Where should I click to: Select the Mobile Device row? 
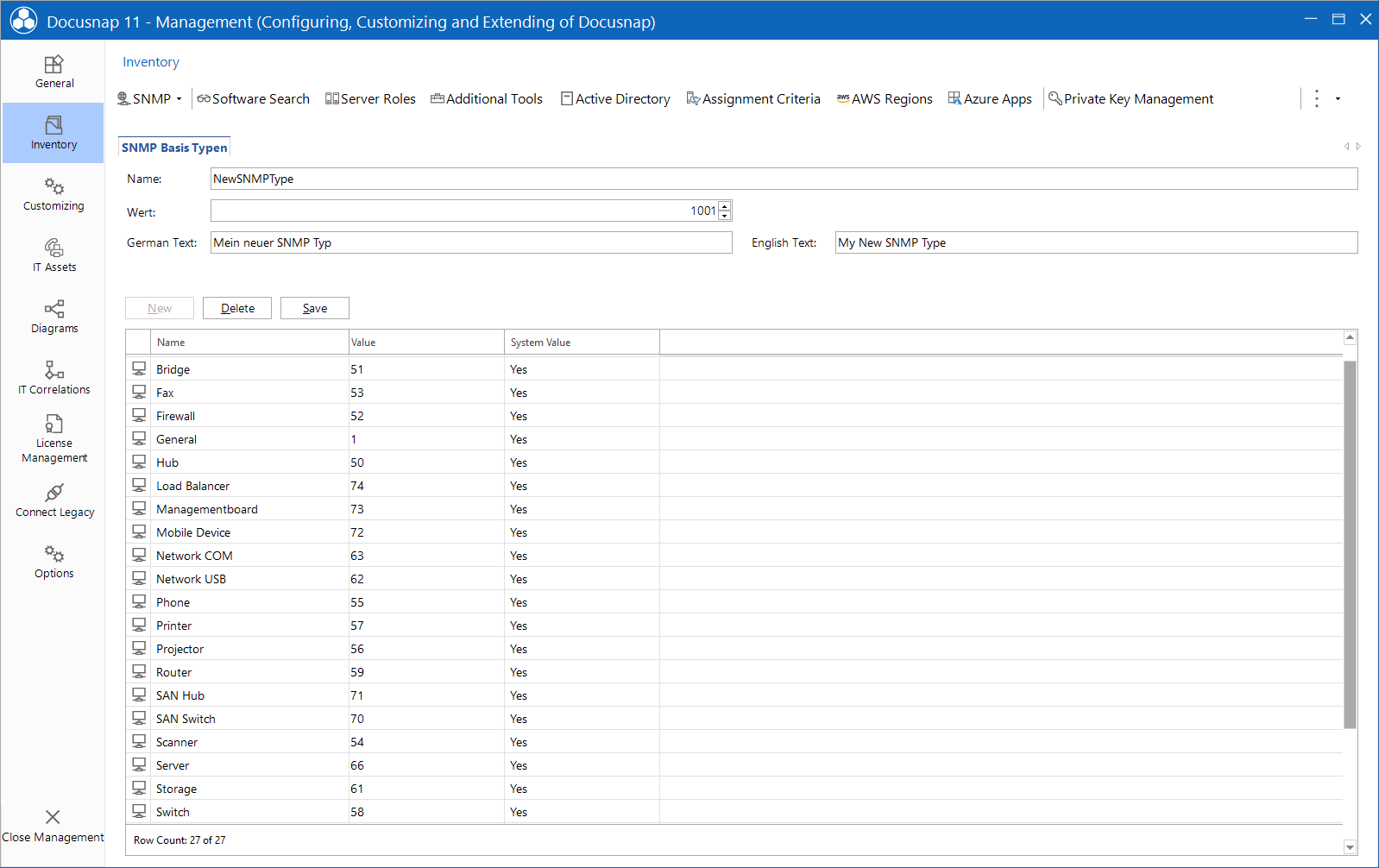pos(734,532)
